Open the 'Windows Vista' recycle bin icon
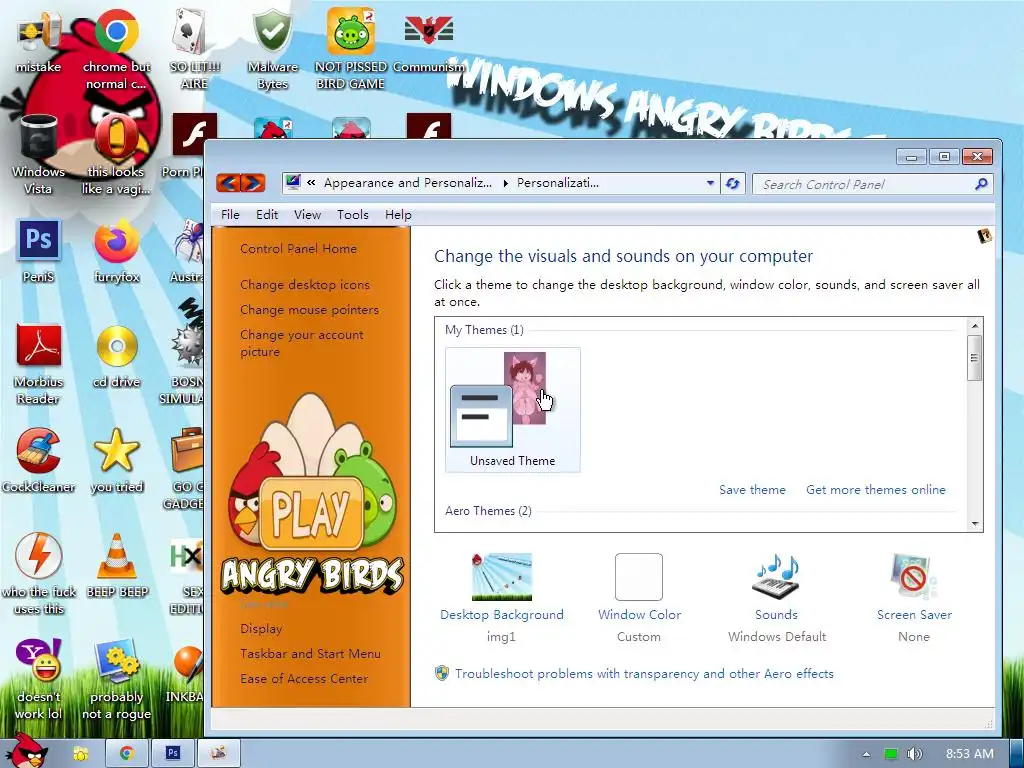1024x768 pixels. [x=38, y=154]
